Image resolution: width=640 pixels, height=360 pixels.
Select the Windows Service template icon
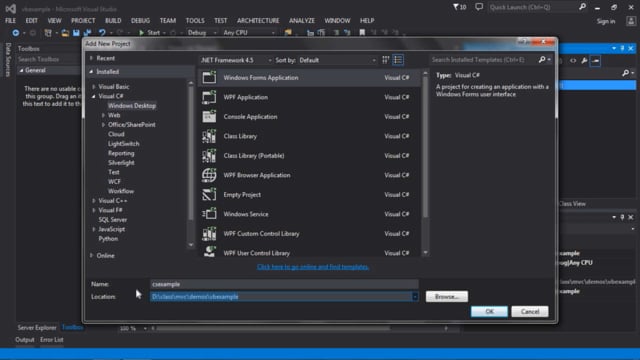pyautogui.click(x=209, y=214)
